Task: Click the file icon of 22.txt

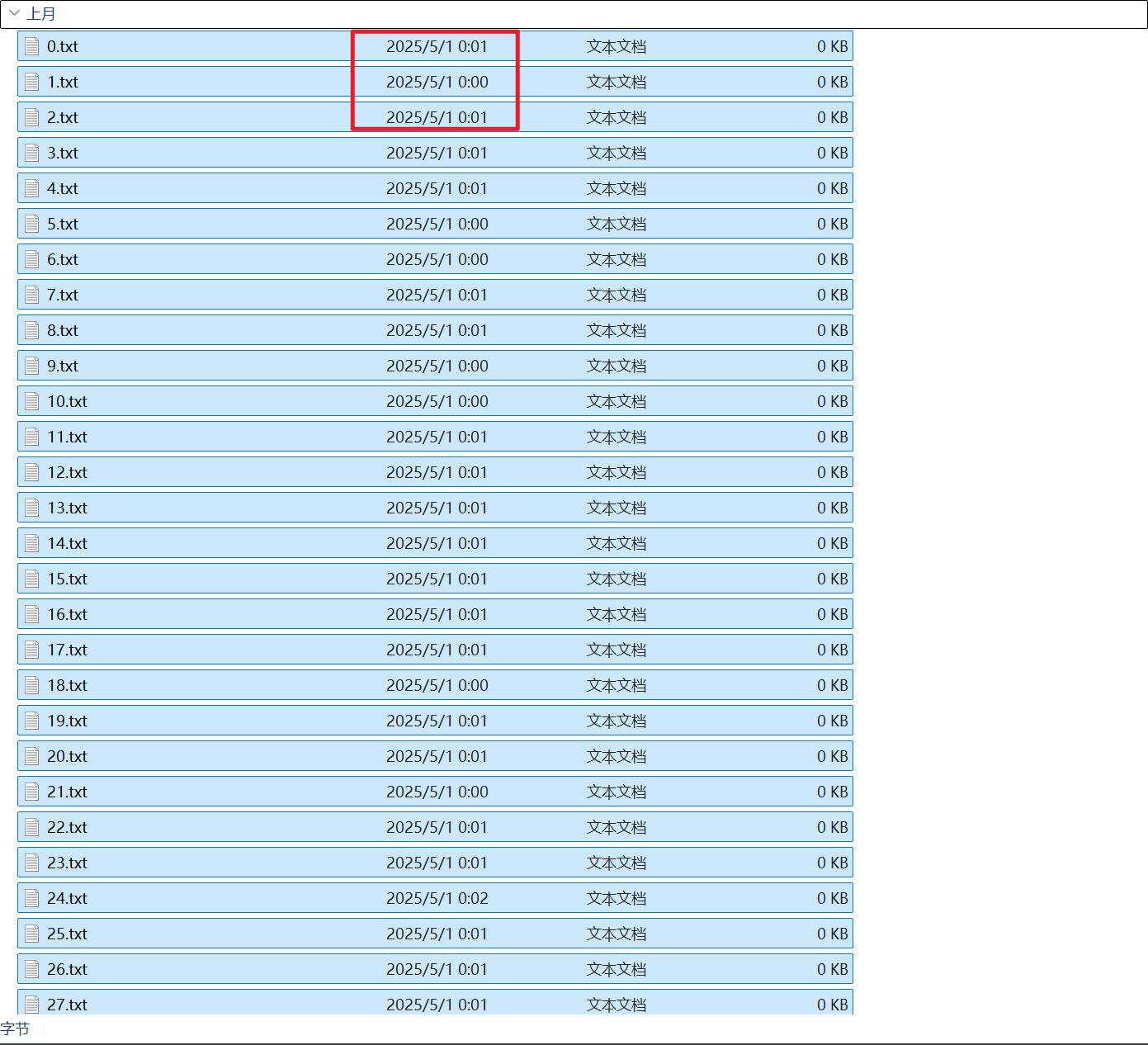Action: [x=32, y=827]
